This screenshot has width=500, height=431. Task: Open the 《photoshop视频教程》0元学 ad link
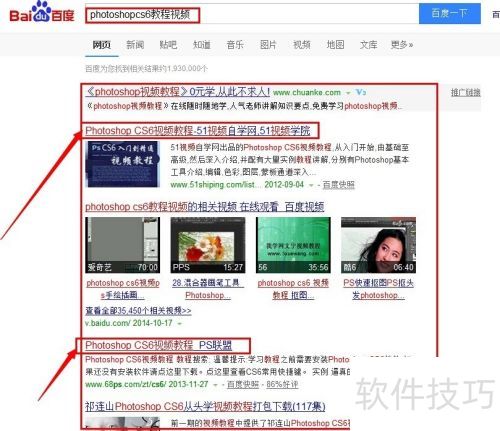tap(178, 92)
